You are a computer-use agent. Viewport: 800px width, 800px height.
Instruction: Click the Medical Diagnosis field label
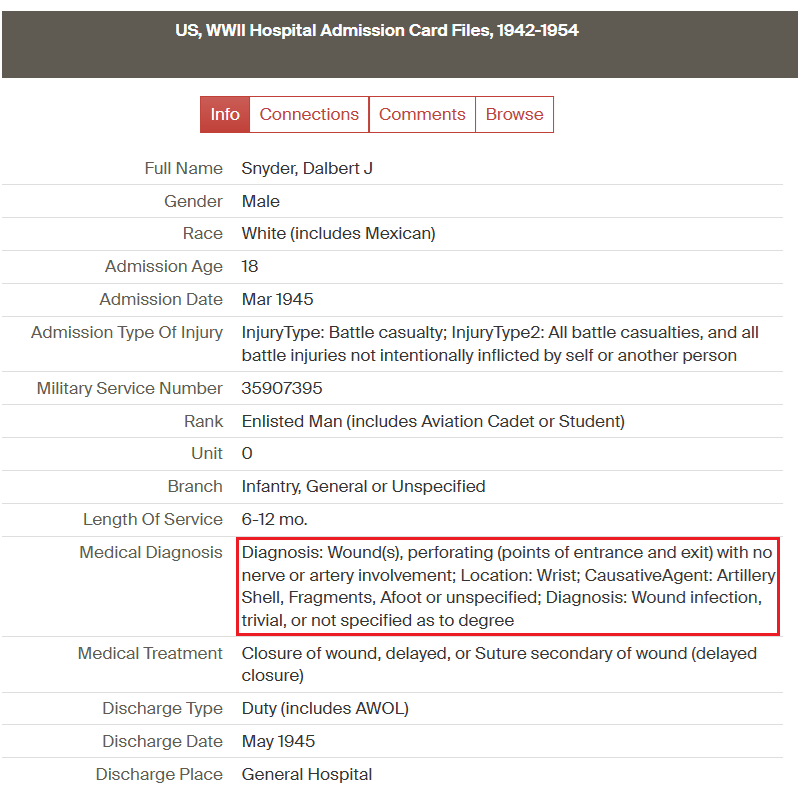coord(151,553)
